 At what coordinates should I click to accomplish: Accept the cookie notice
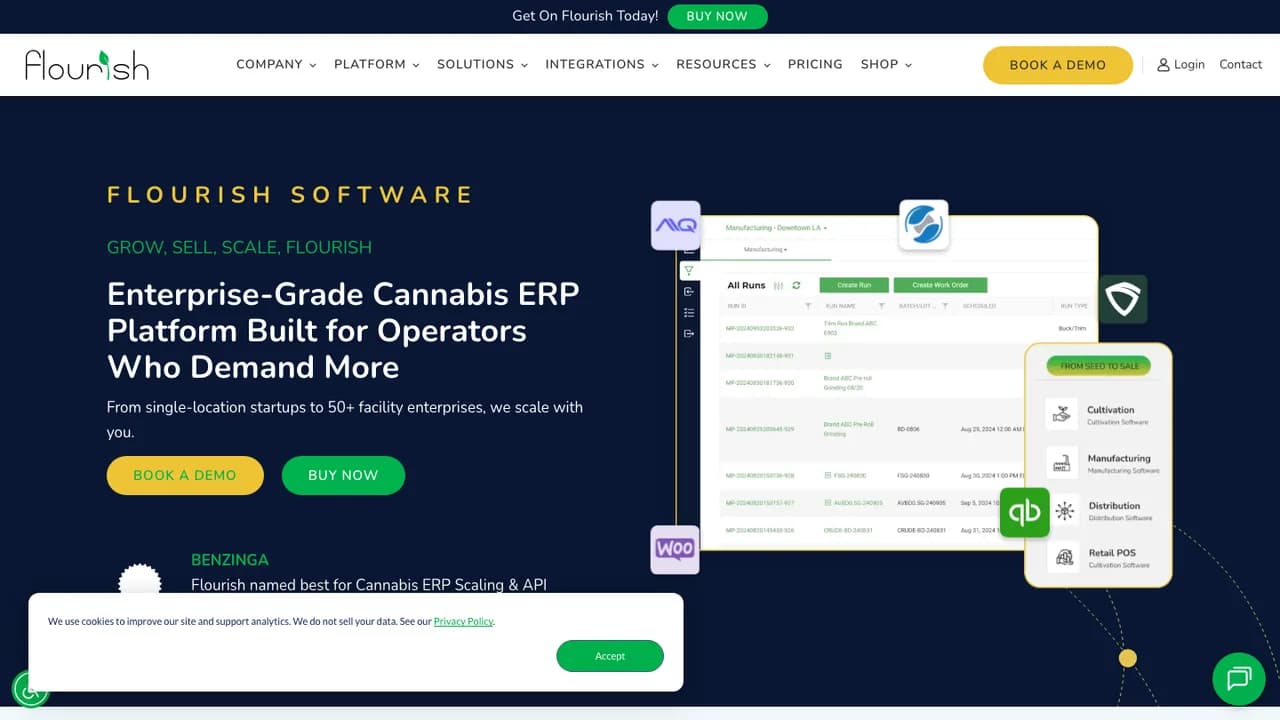pos(610,656)
